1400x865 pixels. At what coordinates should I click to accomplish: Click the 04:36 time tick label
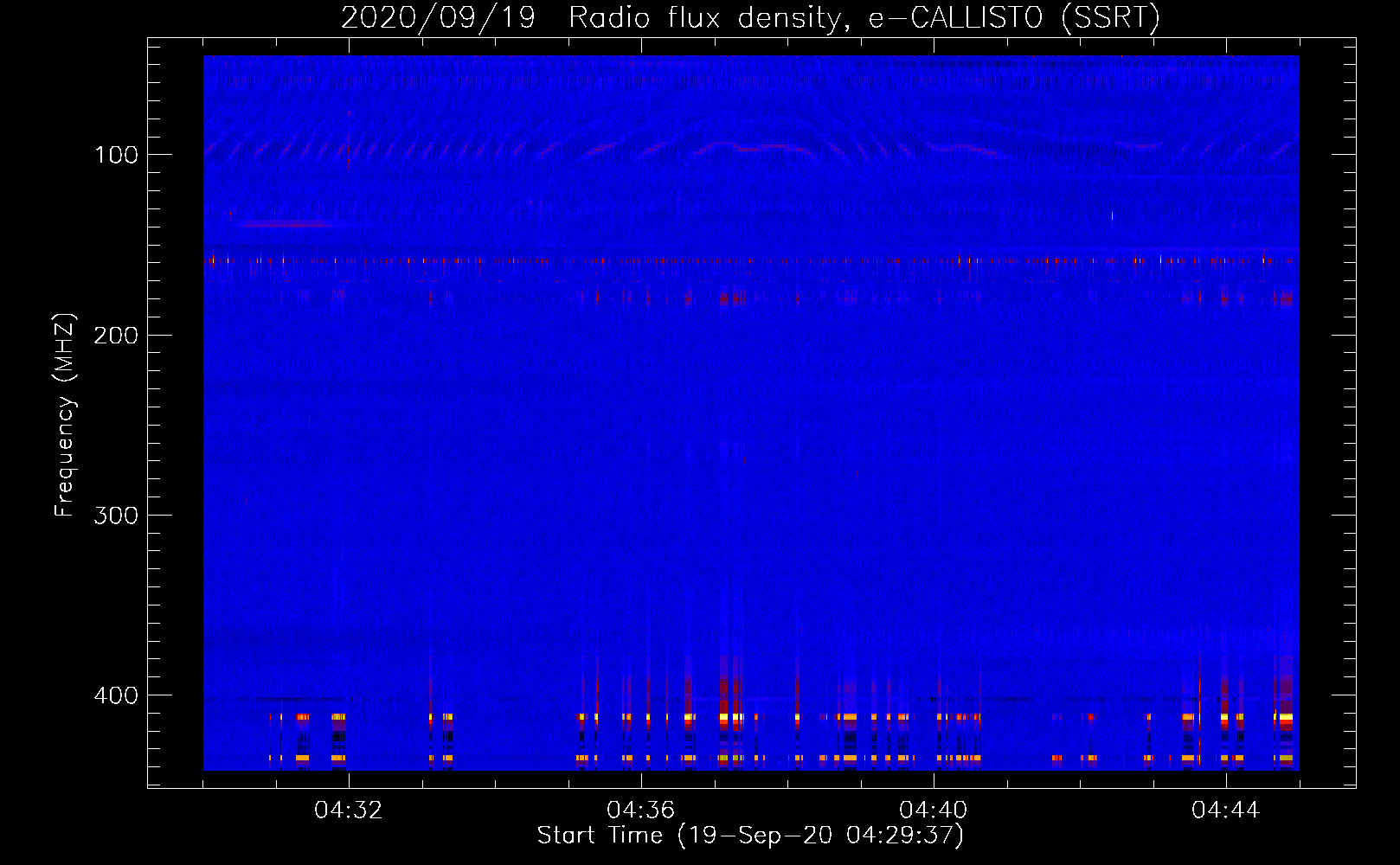(x=641, y=811)
